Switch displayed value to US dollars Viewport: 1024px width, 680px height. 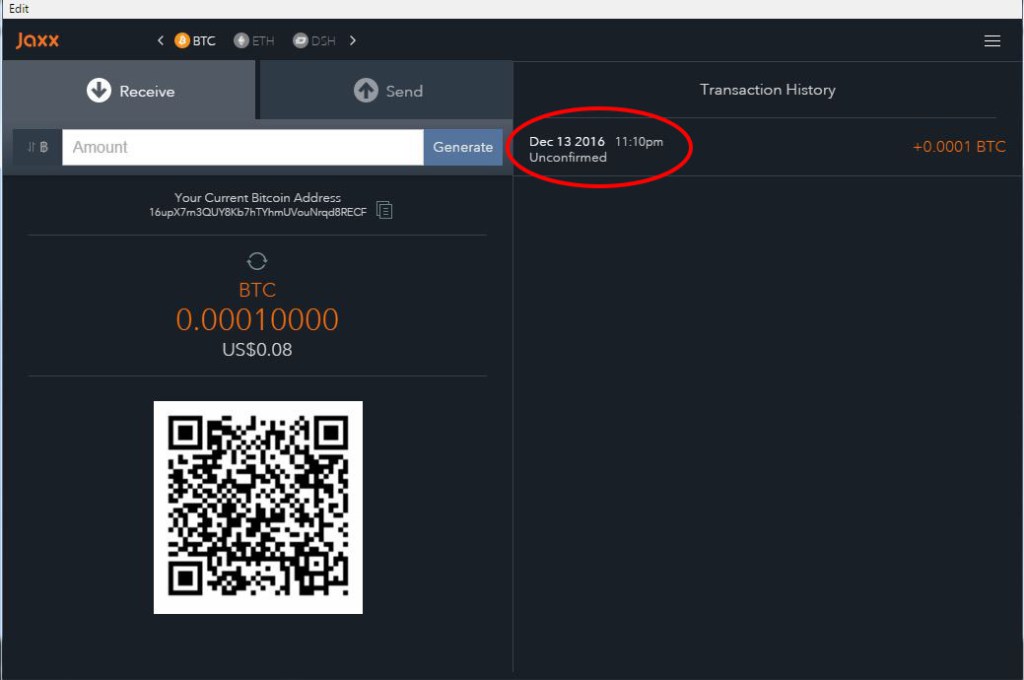coord(257,350)
